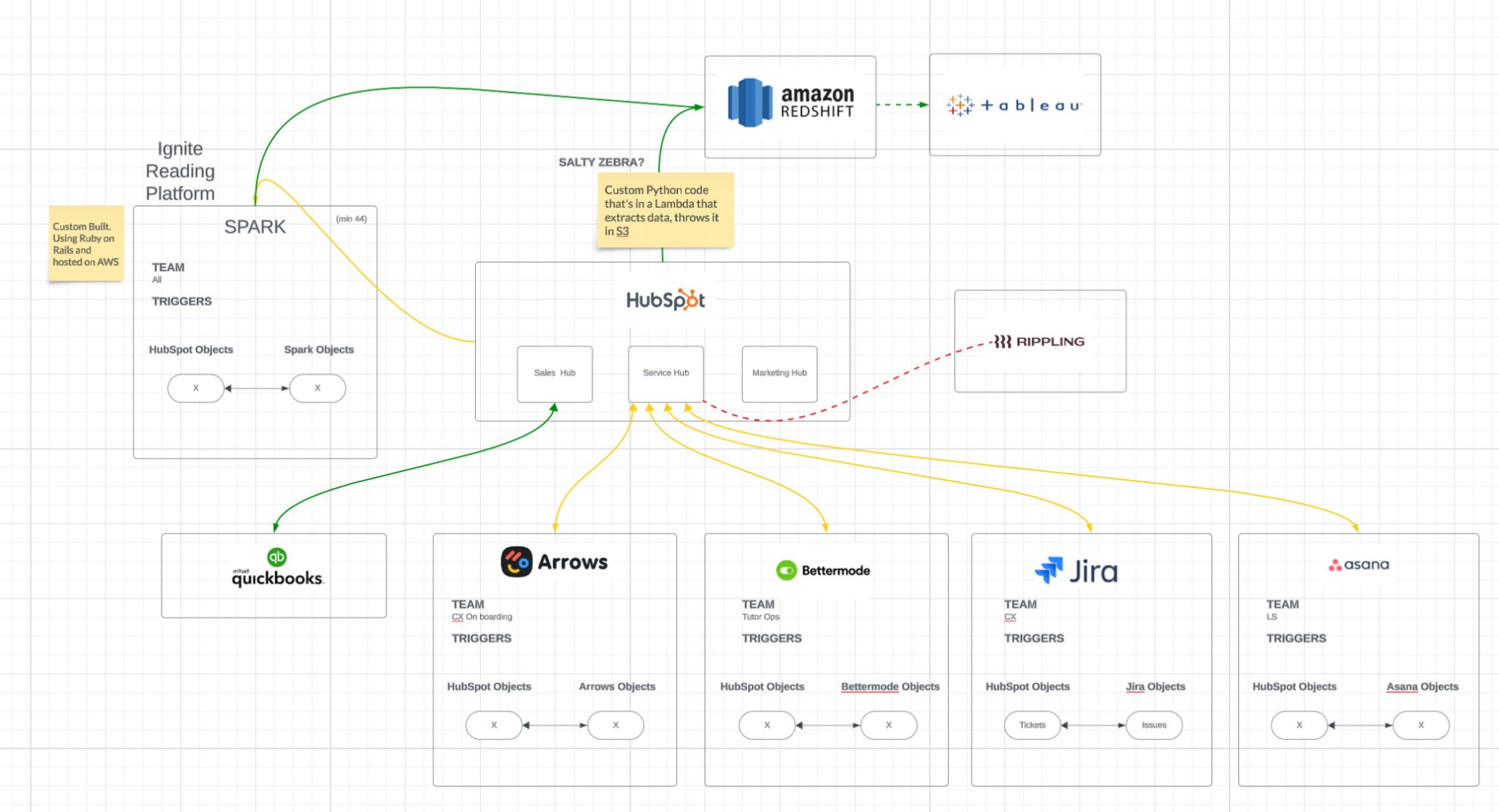
Task: Click the X pill under Arrows Objects
Action: click(x=616, y=725)
